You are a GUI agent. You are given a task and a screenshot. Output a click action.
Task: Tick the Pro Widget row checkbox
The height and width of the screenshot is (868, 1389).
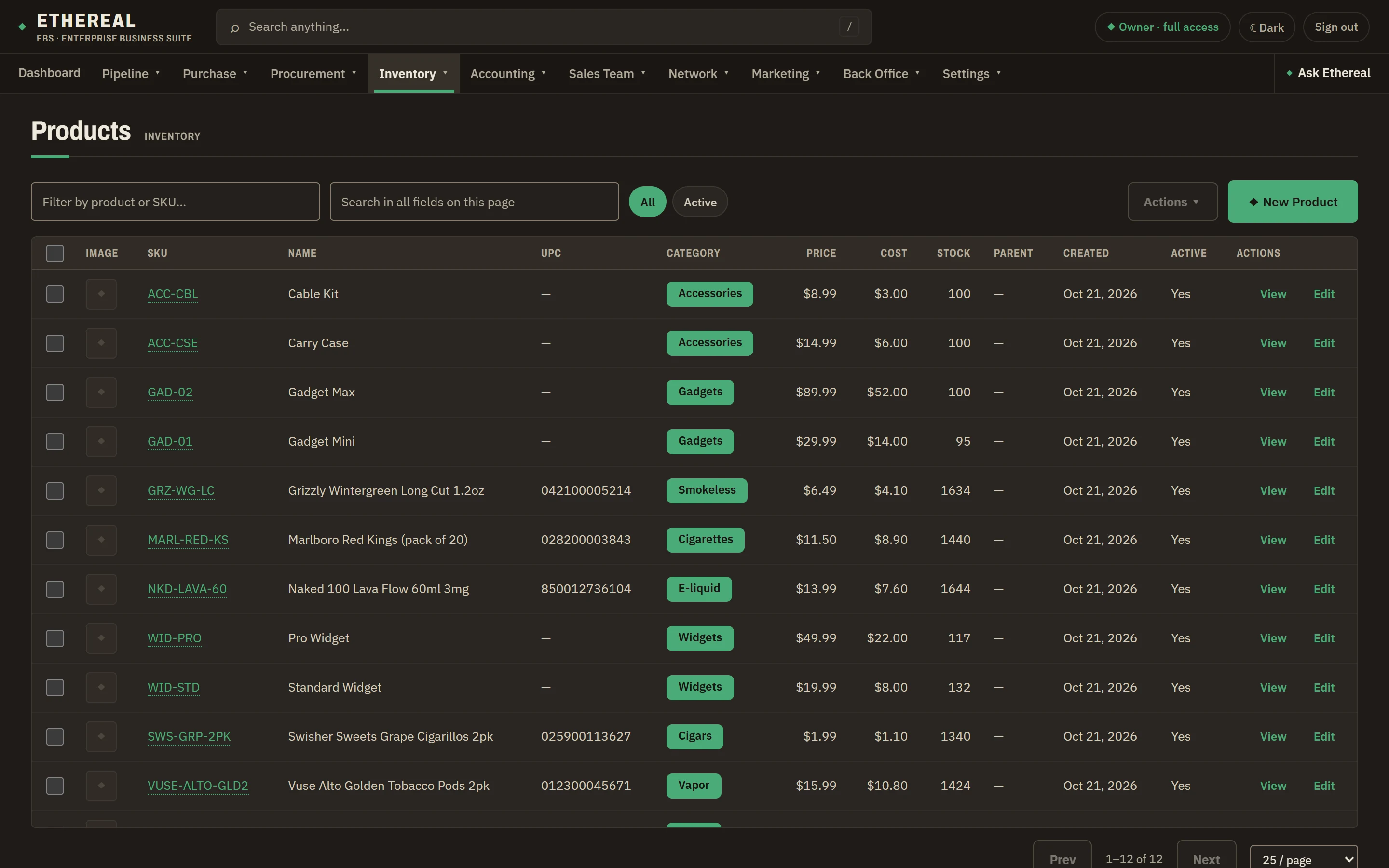(55, 638)
